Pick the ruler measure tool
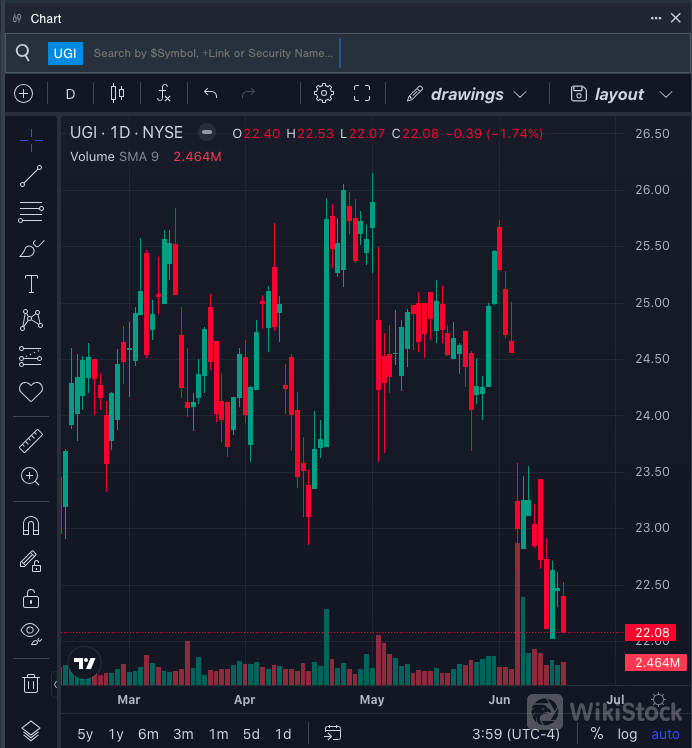The image size is (692, 748). coord(31,441)
